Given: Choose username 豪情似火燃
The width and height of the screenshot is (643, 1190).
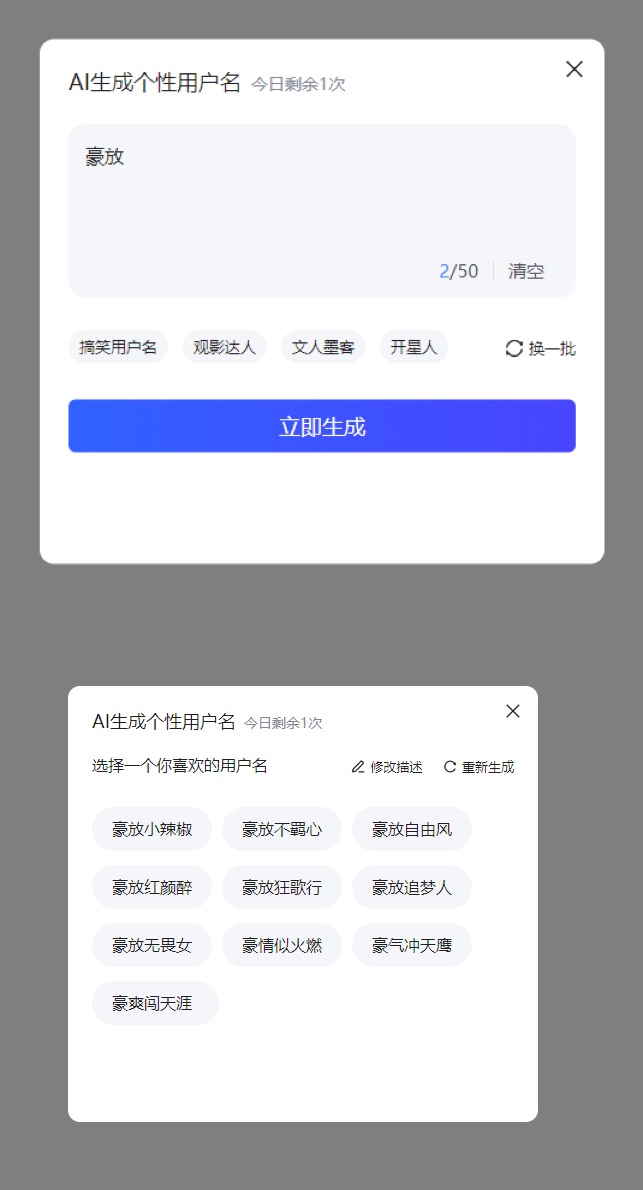Looking at the screenshot, I should (x=282, y=945).
